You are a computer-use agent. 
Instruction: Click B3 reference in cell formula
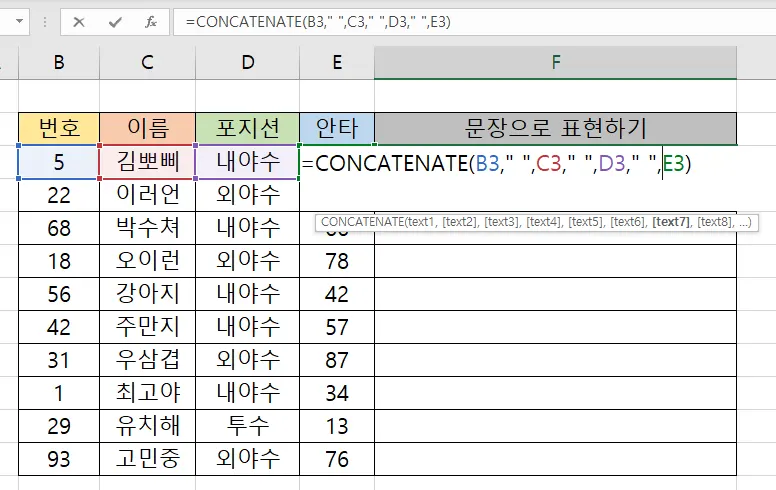pyautogui.click(x=487, y=163)
